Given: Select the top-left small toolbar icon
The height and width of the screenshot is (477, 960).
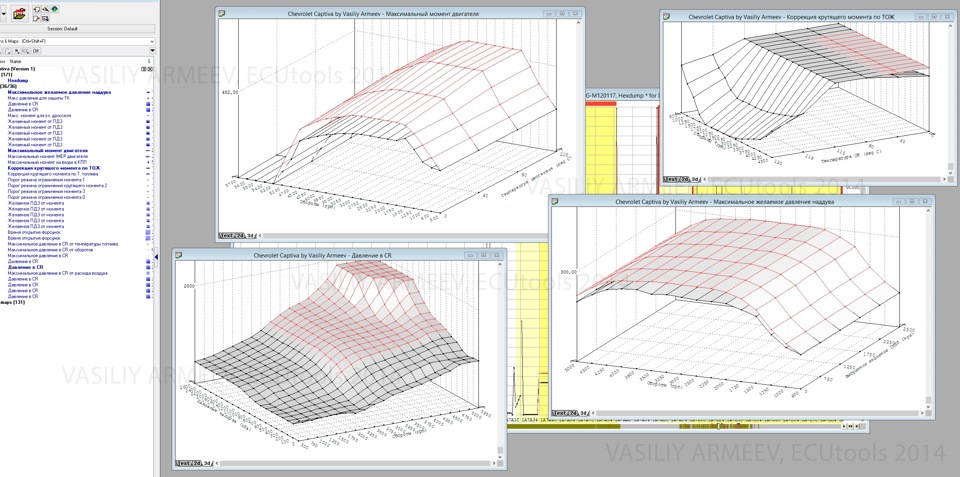Looking at the screenshot, I should [x=37, y=10].
